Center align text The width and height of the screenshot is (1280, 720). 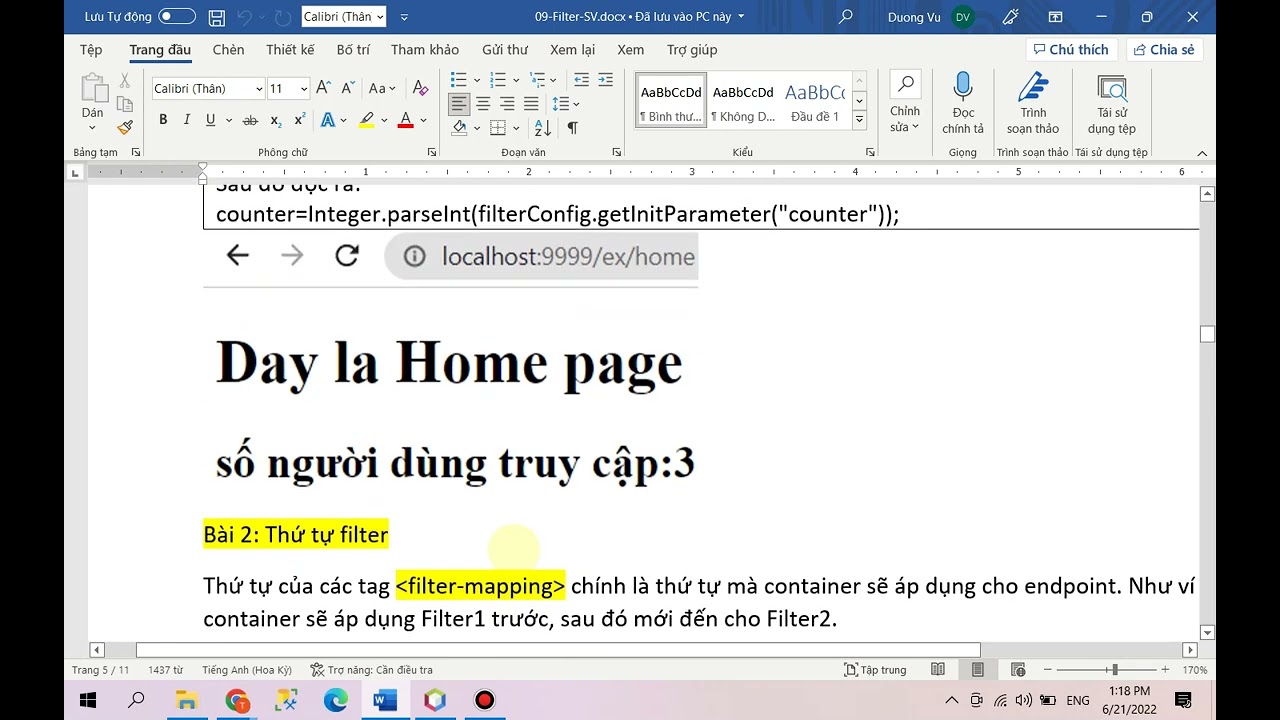click(483, 104)
